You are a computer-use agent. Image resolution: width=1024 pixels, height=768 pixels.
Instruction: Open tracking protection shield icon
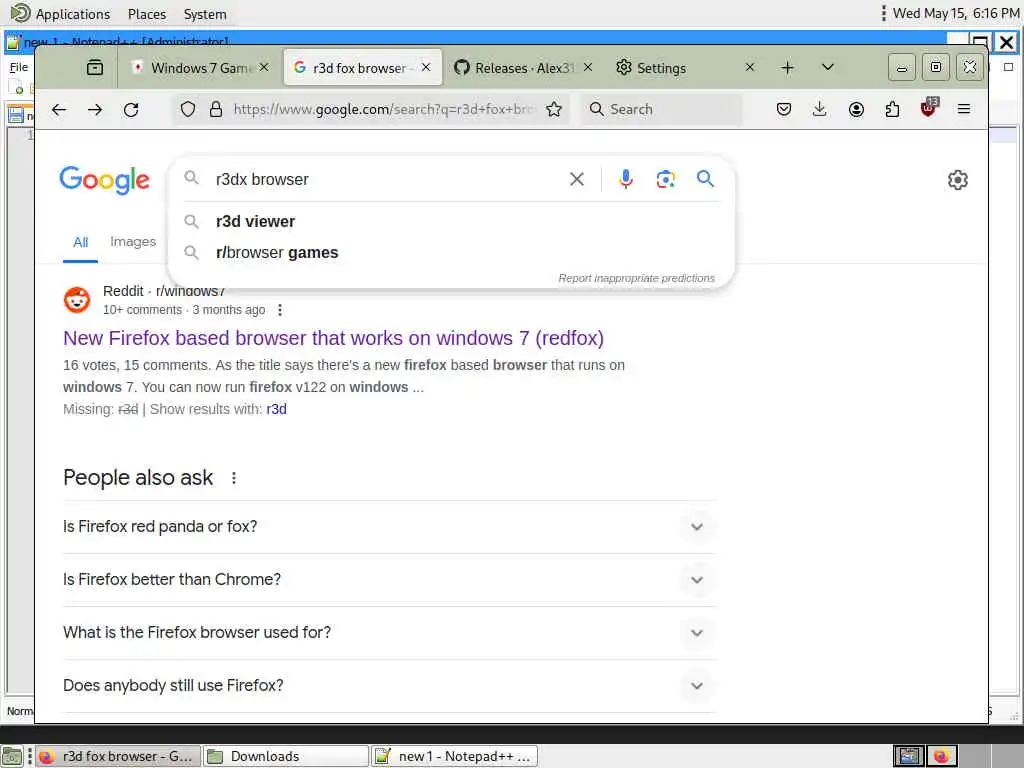[187, 109]
